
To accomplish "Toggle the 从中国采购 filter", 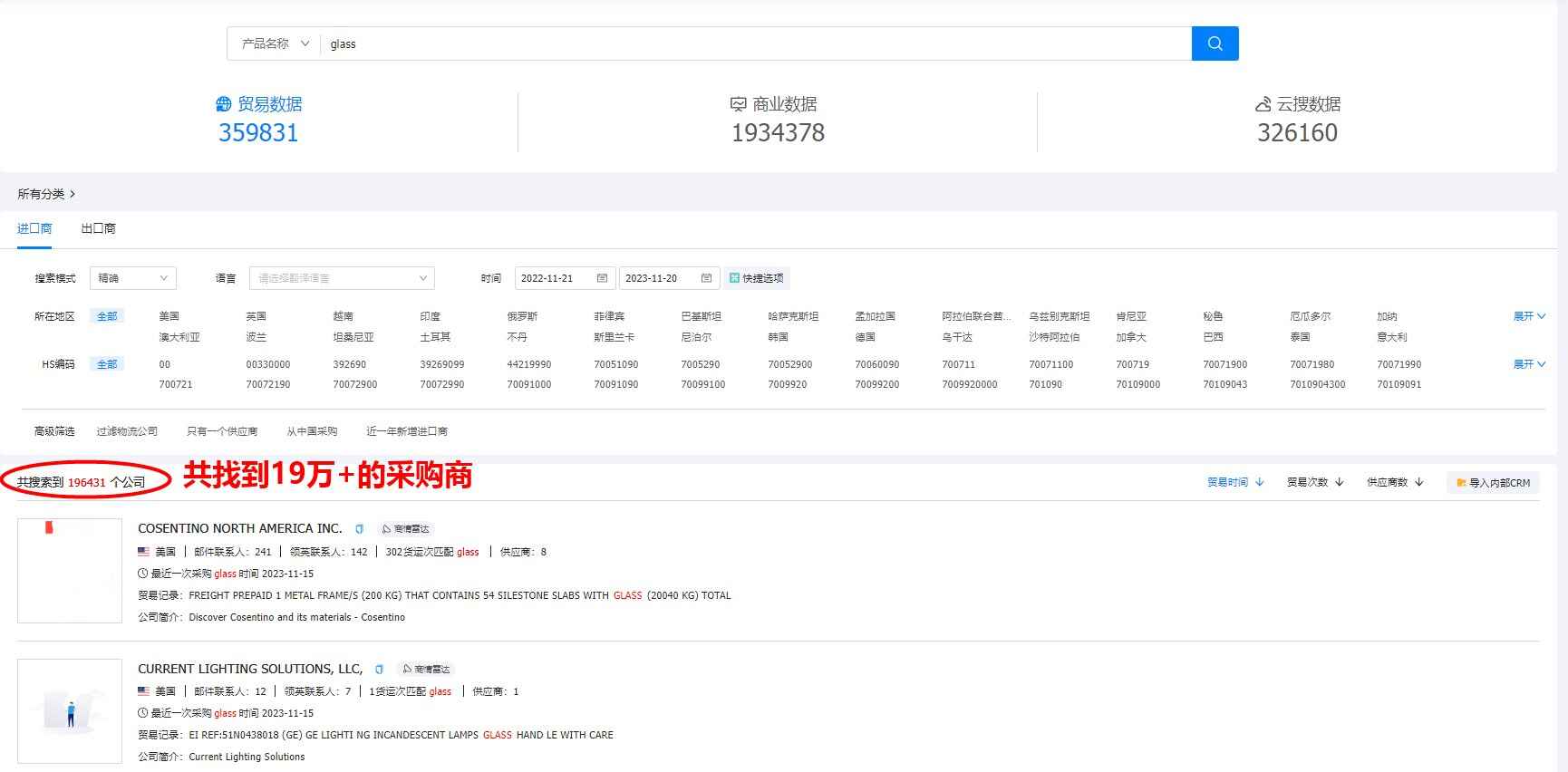I will pos(312,431).
